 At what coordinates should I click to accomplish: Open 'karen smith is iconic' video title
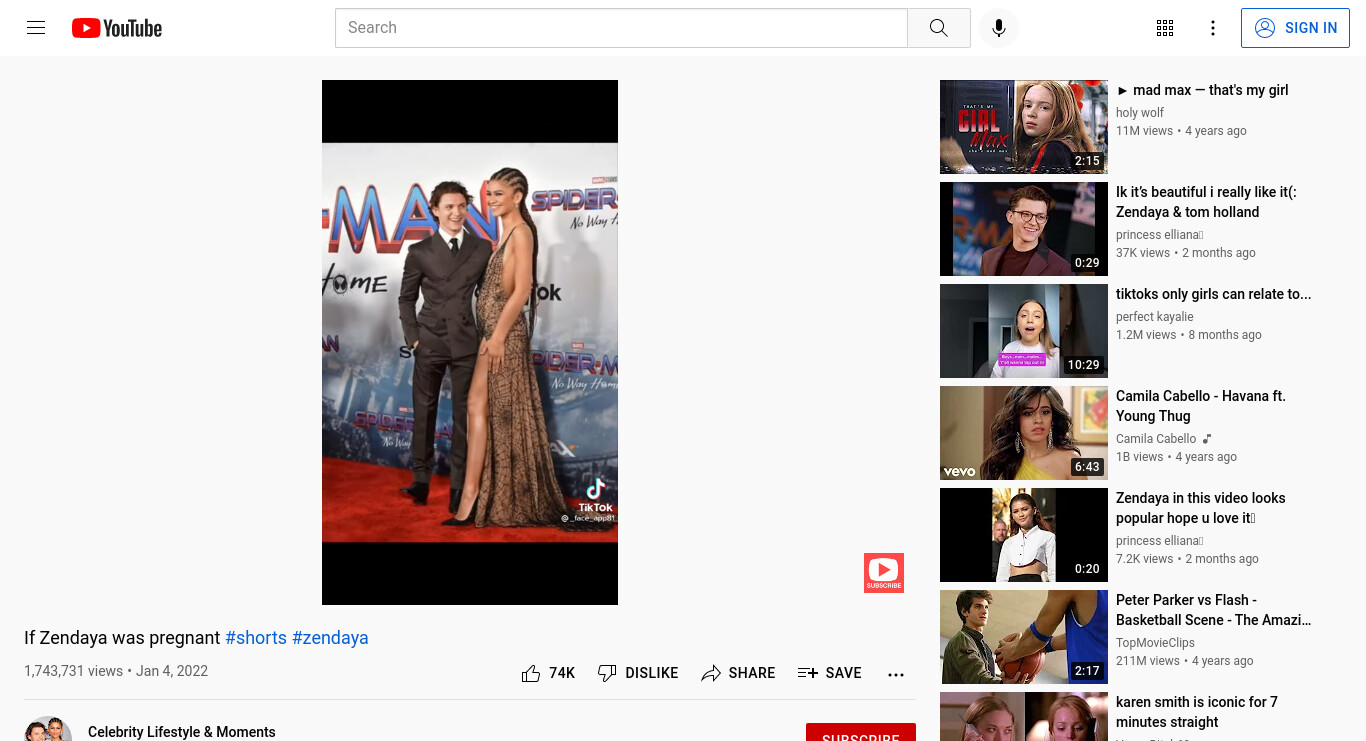(x=1197, y=712)
